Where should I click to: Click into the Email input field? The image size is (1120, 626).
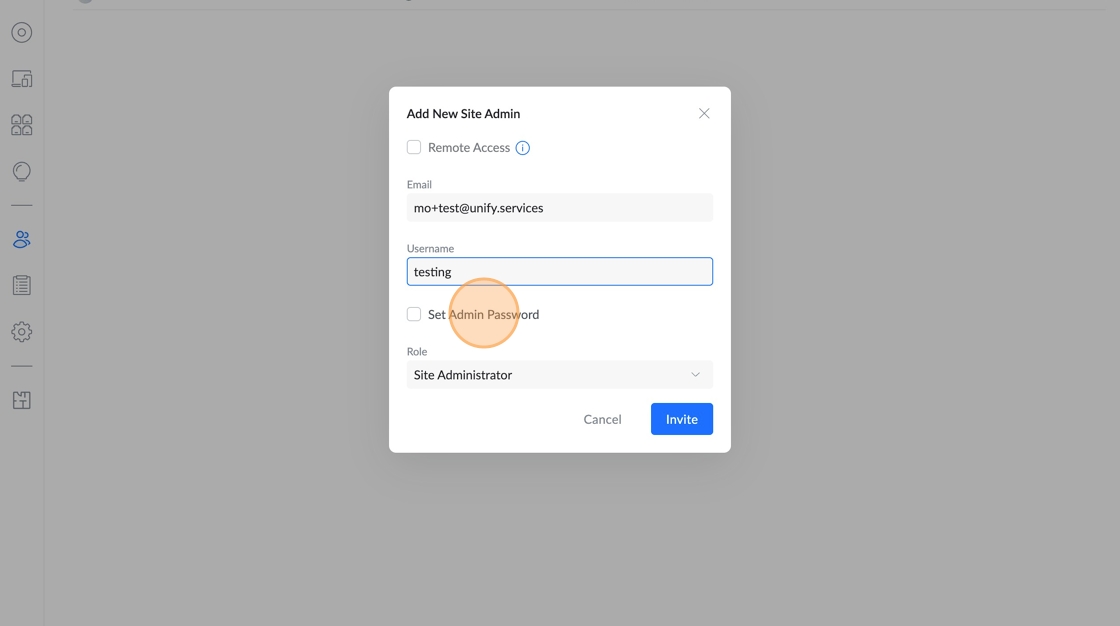click(x=559, y=208)
